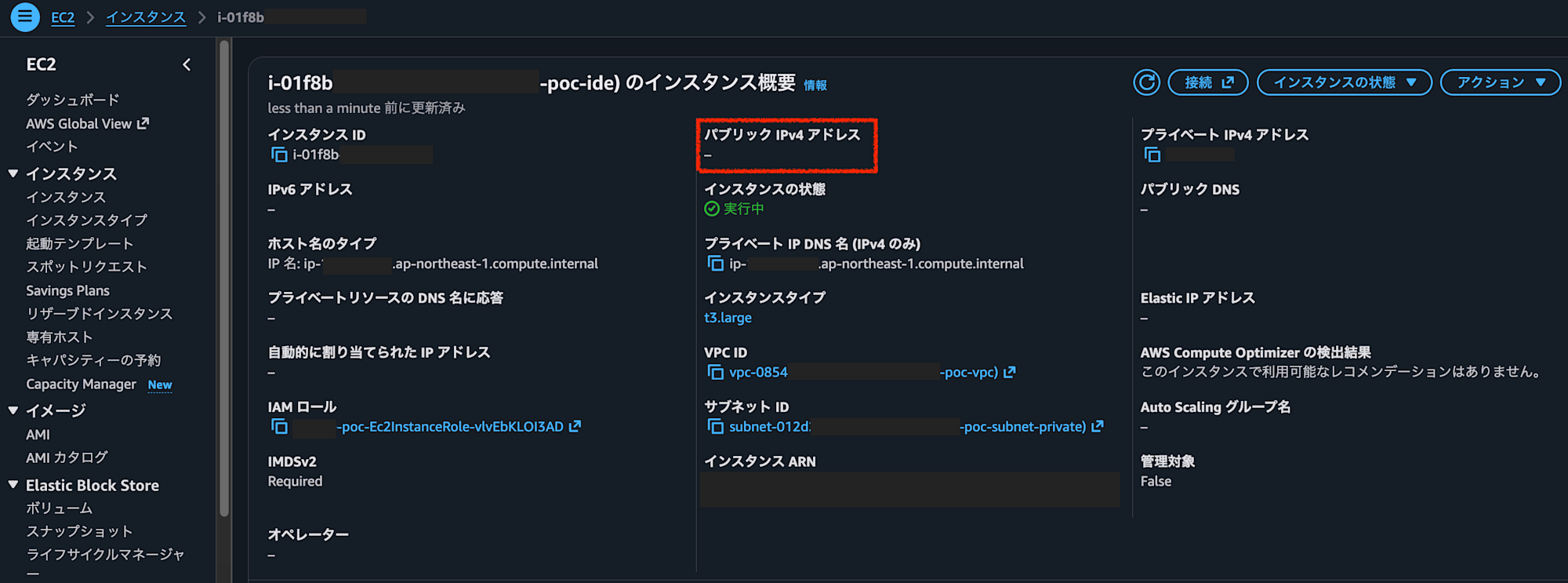1568x583 pixels.
Task: Click the 'less than a minute 前に更新済み' text
Action: (366, 108)
